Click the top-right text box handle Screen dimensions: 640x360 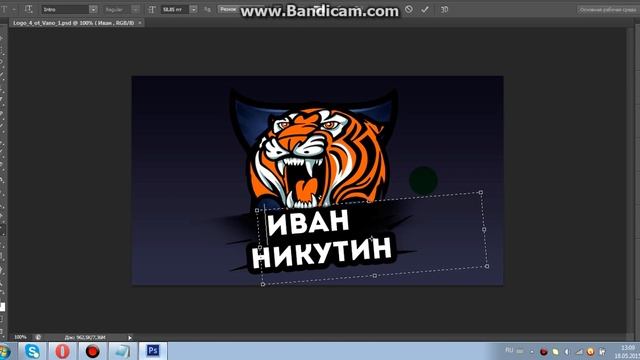pos(481,192)
